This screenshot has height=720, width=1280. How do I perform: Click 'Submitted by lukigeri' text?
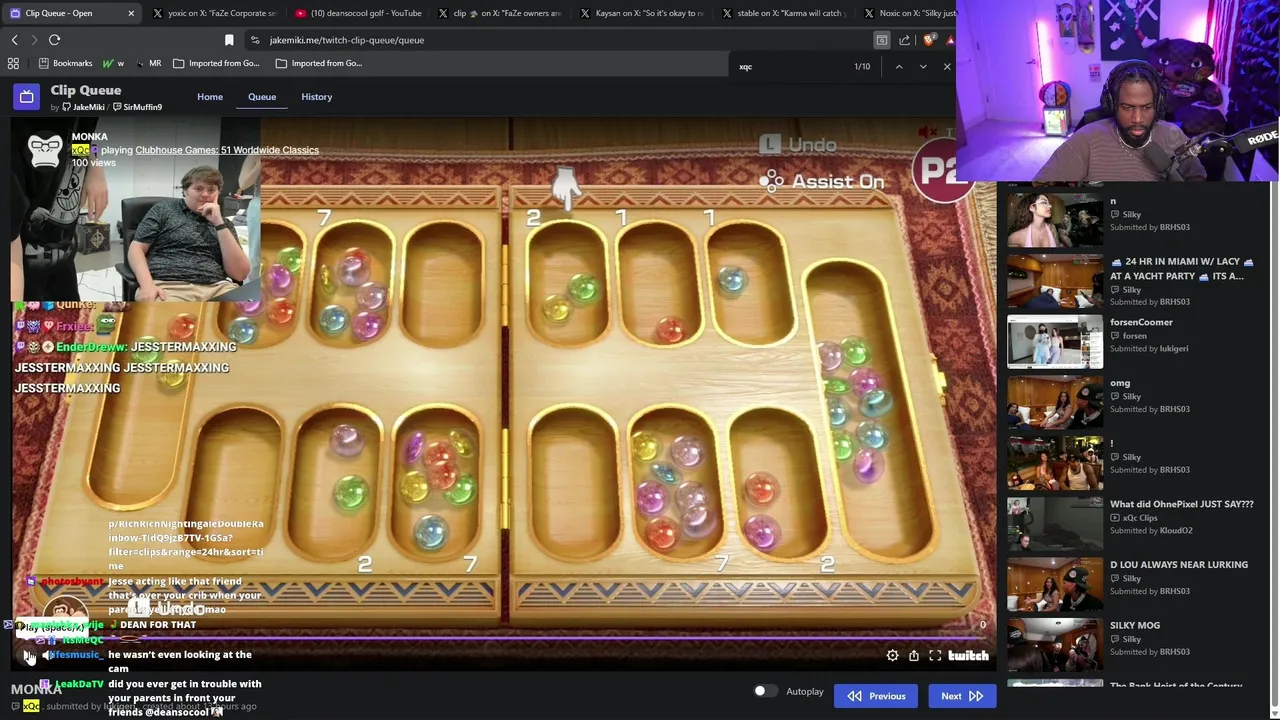[1149, 349]
